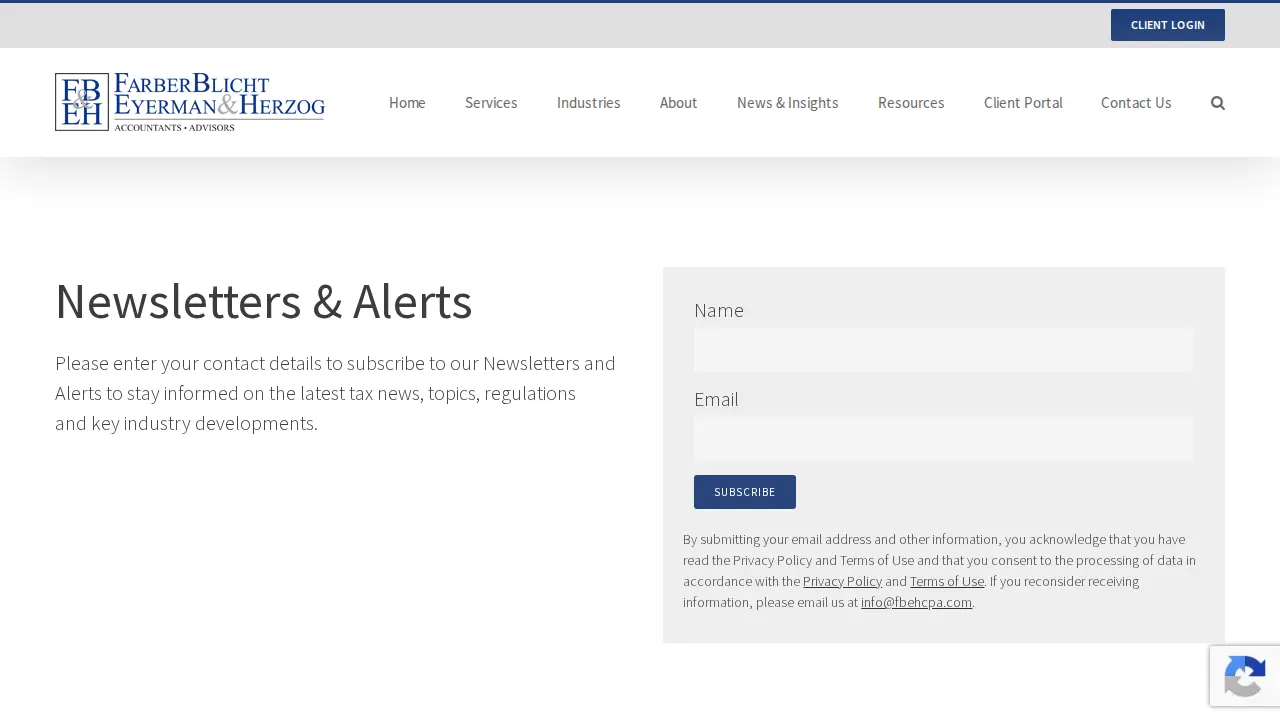
Task: Open the Industries menu
Action: [589, 103]
